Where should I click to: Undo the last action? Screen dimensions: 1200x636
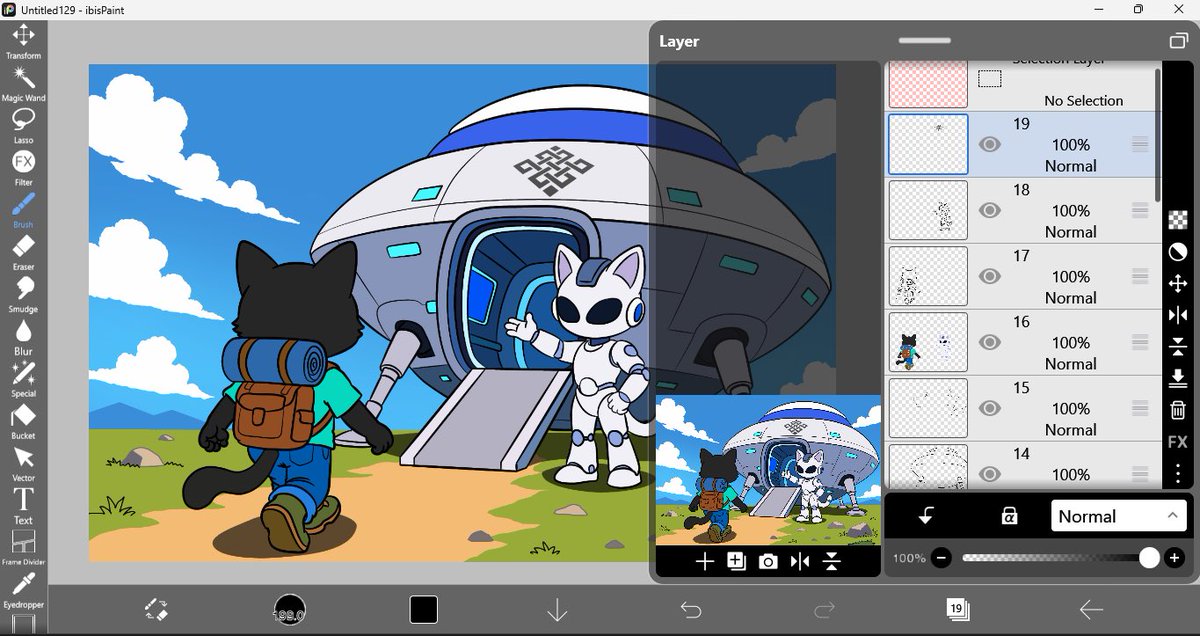click(x=690, y=609)
